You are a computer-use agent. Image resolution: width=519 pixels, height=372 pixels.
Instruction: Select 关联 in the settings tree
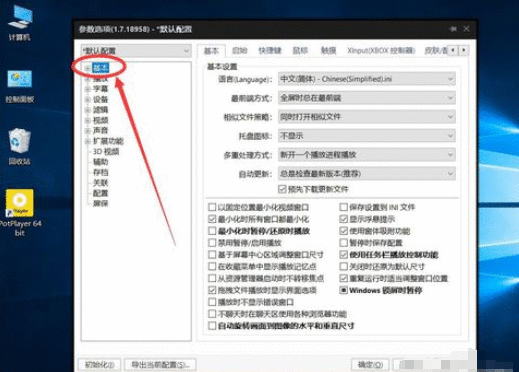click(x=100, y=183)
